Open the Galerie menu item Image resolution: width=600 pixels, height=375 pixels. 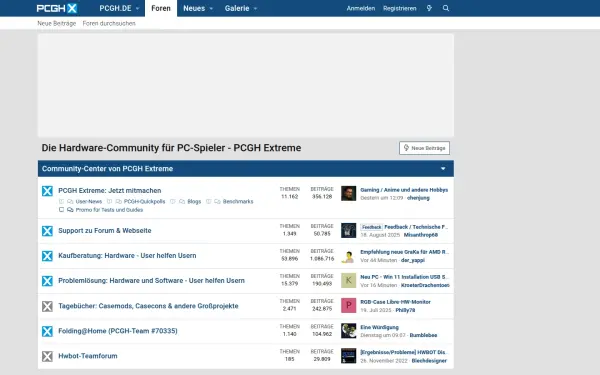point(237,8)
